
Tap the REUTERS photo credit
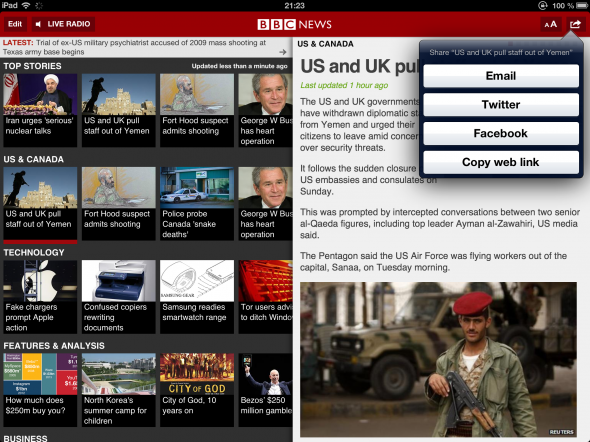(x=561, y=432)
